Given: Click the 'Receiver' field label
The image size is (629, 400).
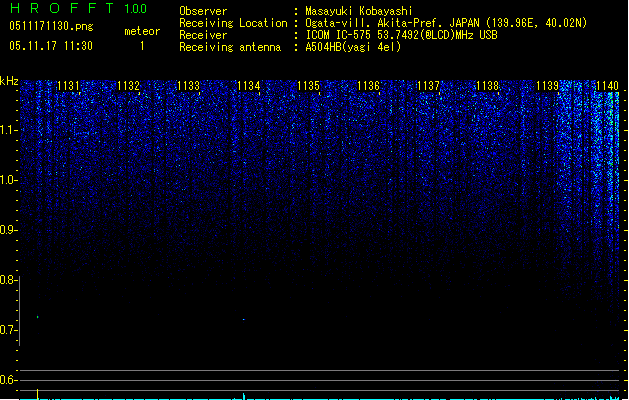Looking at the screenshot, I should 203,35.
